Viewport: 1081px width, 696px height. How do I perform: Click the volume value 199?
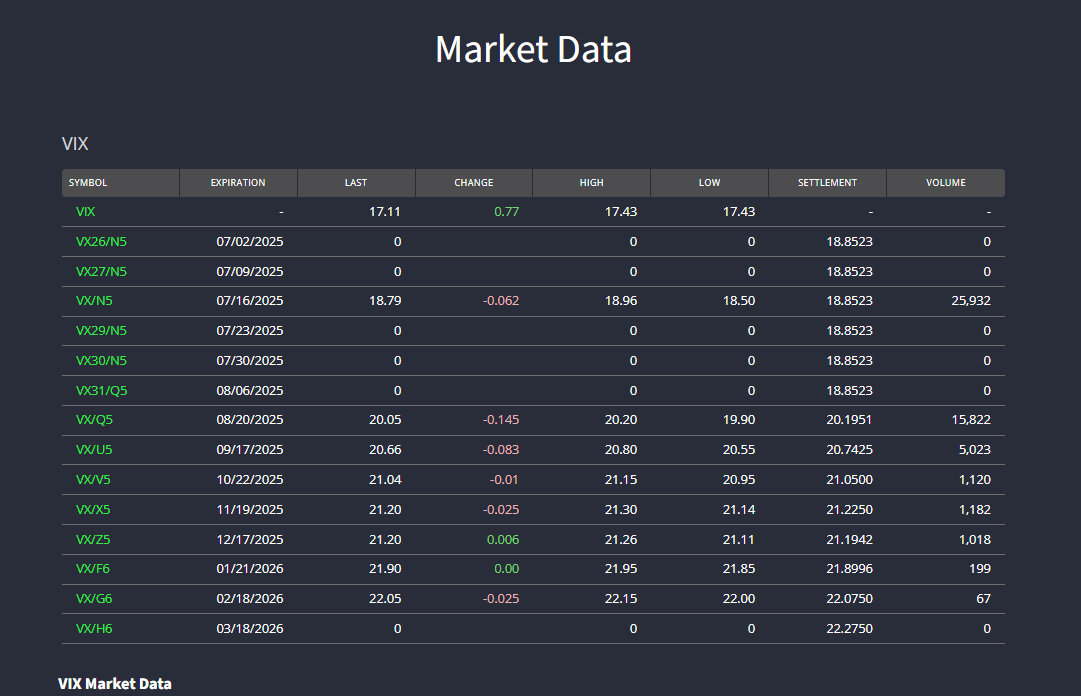coord(980,569)
